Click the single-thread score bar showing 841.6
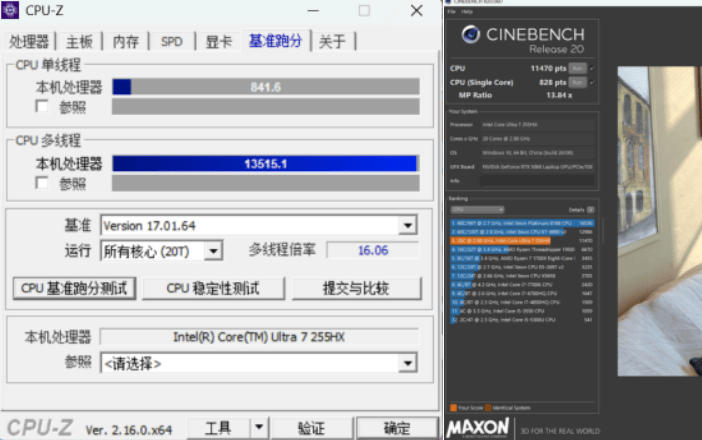The height and width of the screenshot is (440, 702). [x=266, y=86]
